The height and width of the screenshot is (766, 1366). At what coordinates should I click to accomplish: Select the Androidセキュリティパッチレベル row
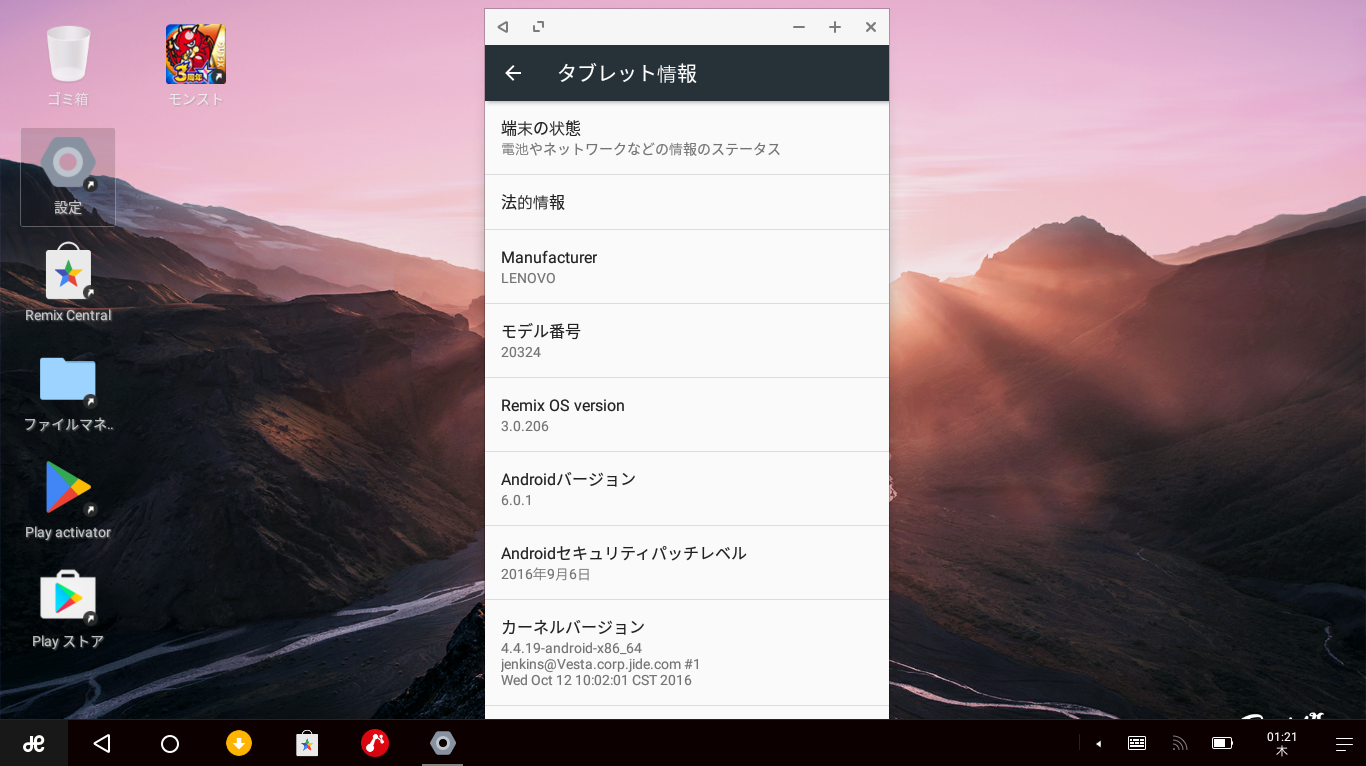687,563
